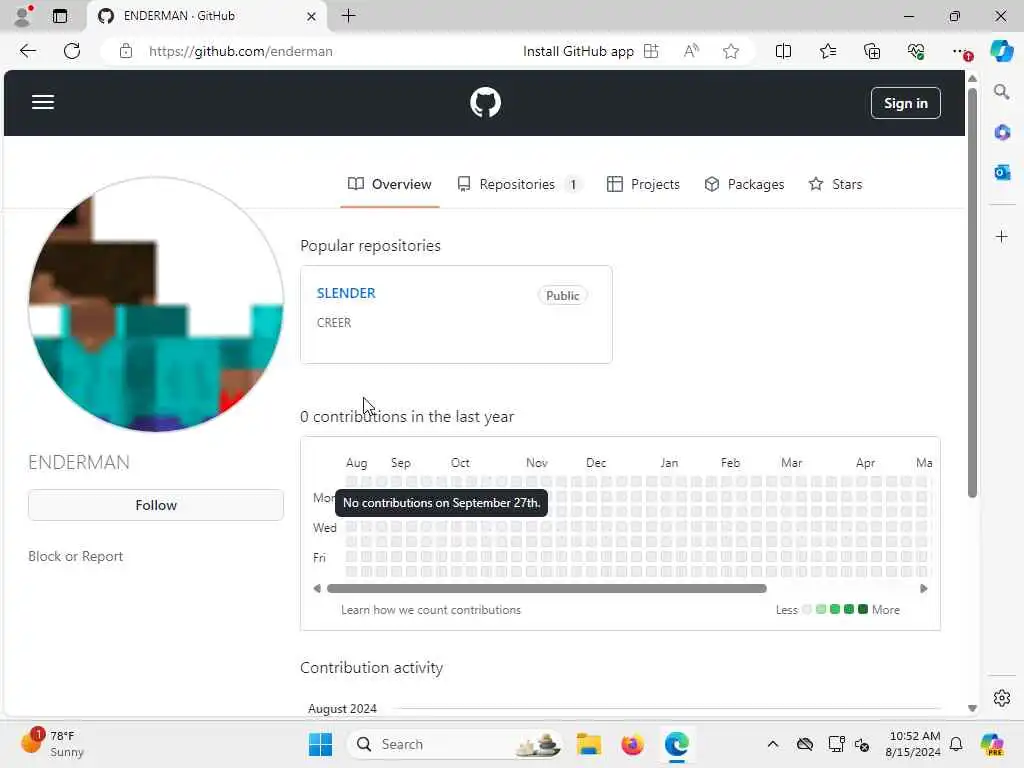Click the lightest legend swatch next to Less
The image size is (1024, 768).
click(x=807, y=609)
